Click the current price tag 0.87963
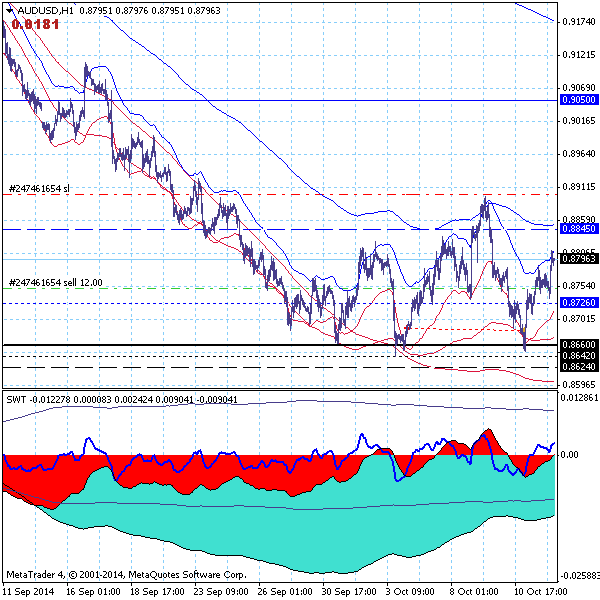 579,260
